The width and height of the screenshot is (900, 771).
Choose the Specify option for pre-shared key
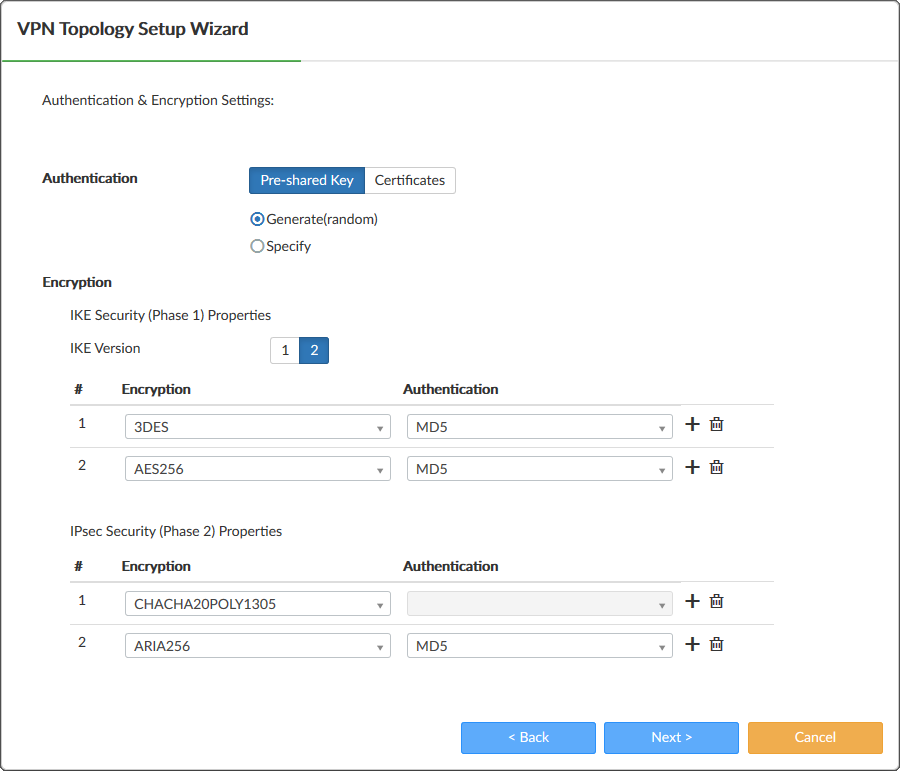(257, 245)
